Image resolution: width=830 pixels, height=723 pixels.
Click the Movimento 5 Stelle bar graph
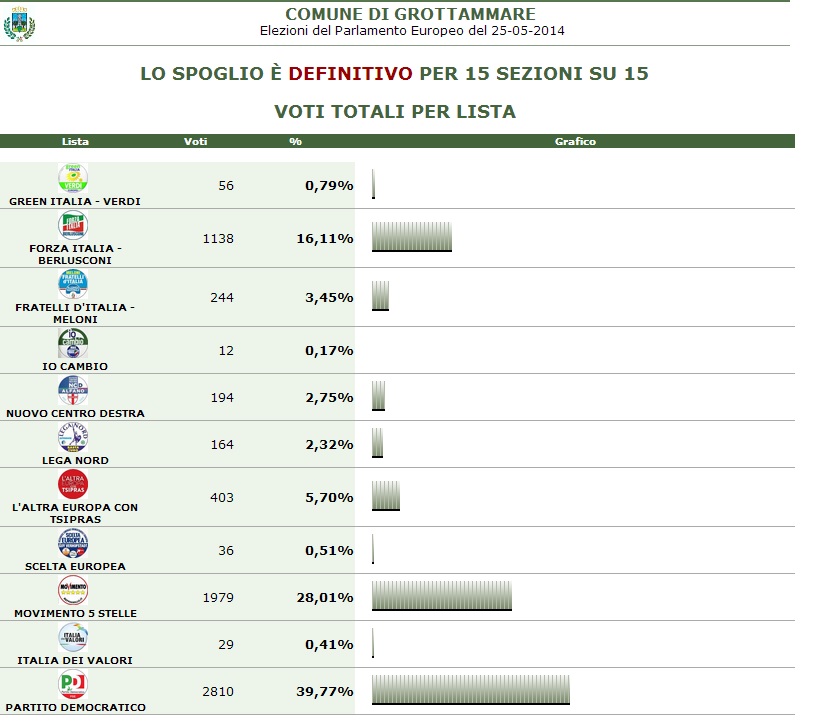441,595
